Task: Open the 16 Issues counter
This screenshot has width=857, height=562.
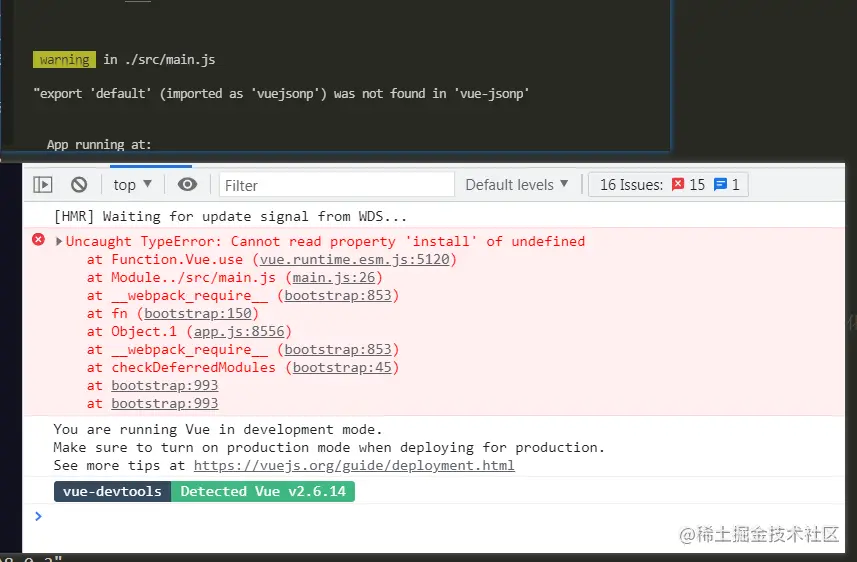Action: pyautogui.click(x=668, y=185)
